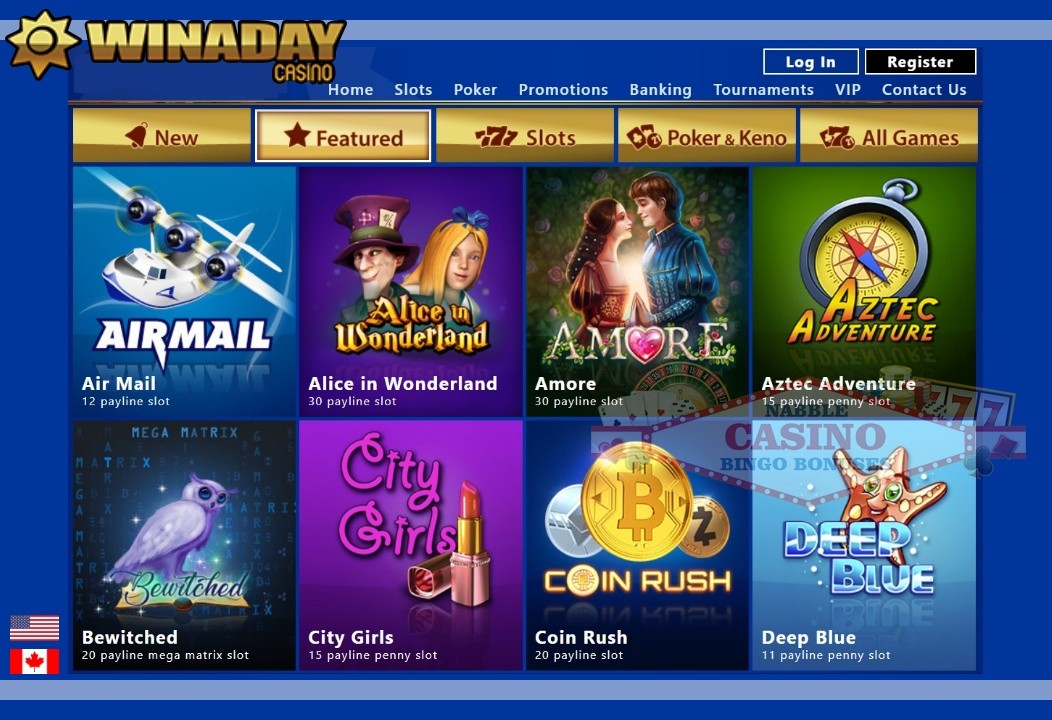Viewport: 1052px width, 720px height.
Task: Open the Tournaments menu link
Action: [x=763, y=90]
